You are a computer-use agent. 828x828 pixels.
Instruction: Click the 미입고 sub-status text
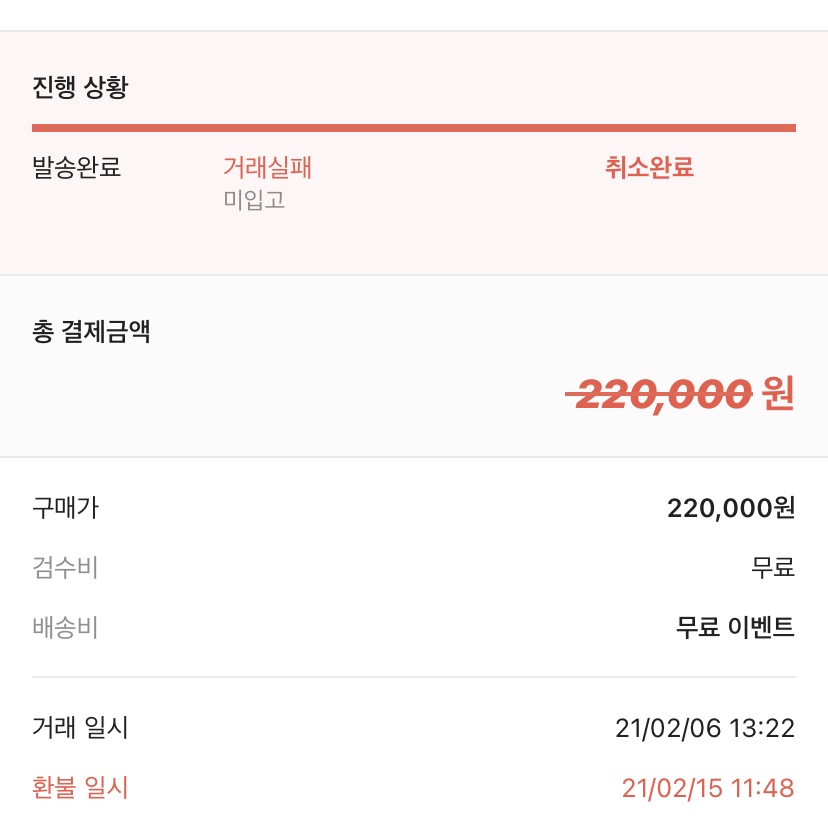tap(254, 200)
